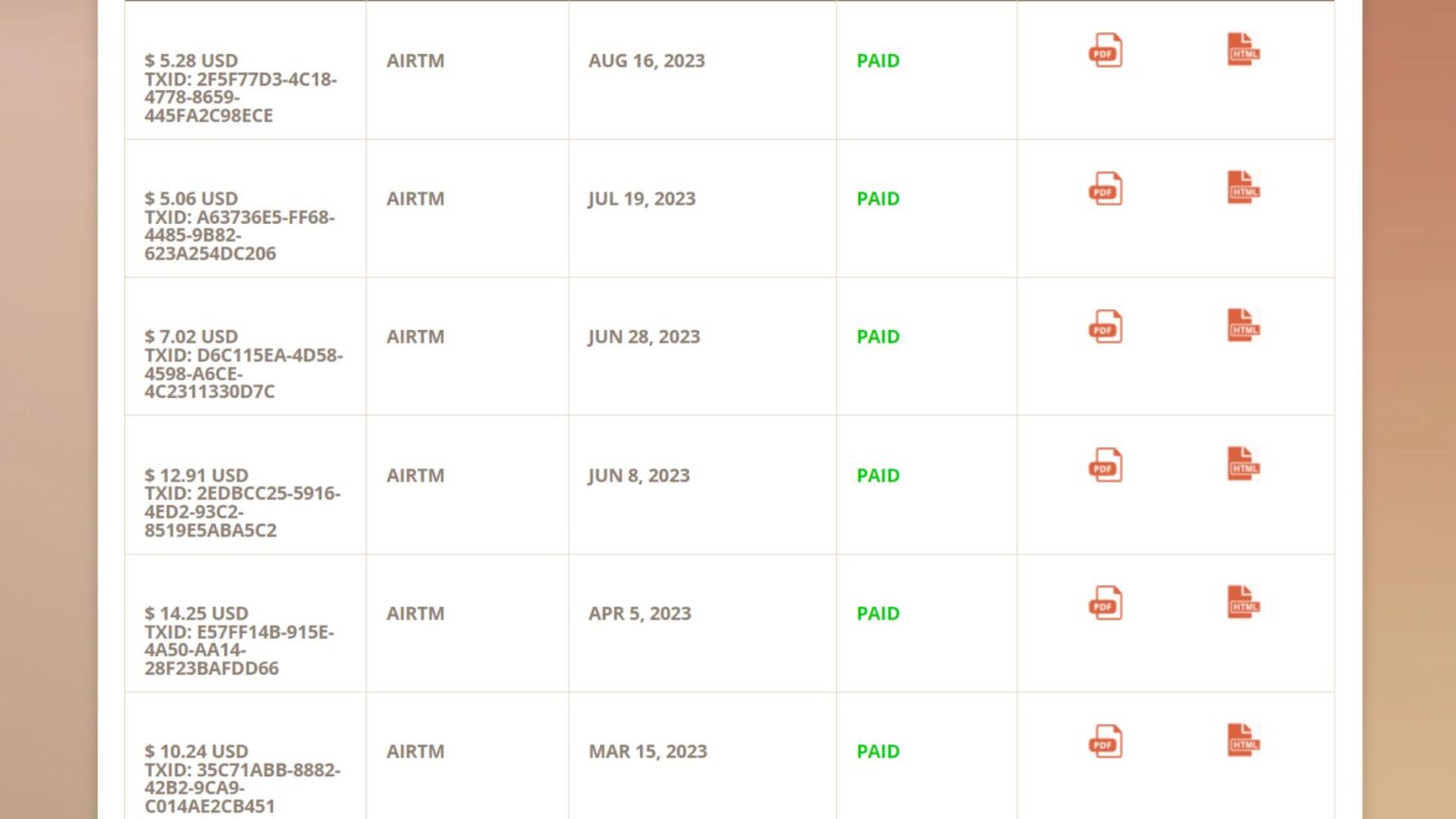Viewport: 1456px width, 819px height.
Task: Open HTML invoice for Jun 28, 2023 payment
Action: click(x=1243, y=326)
